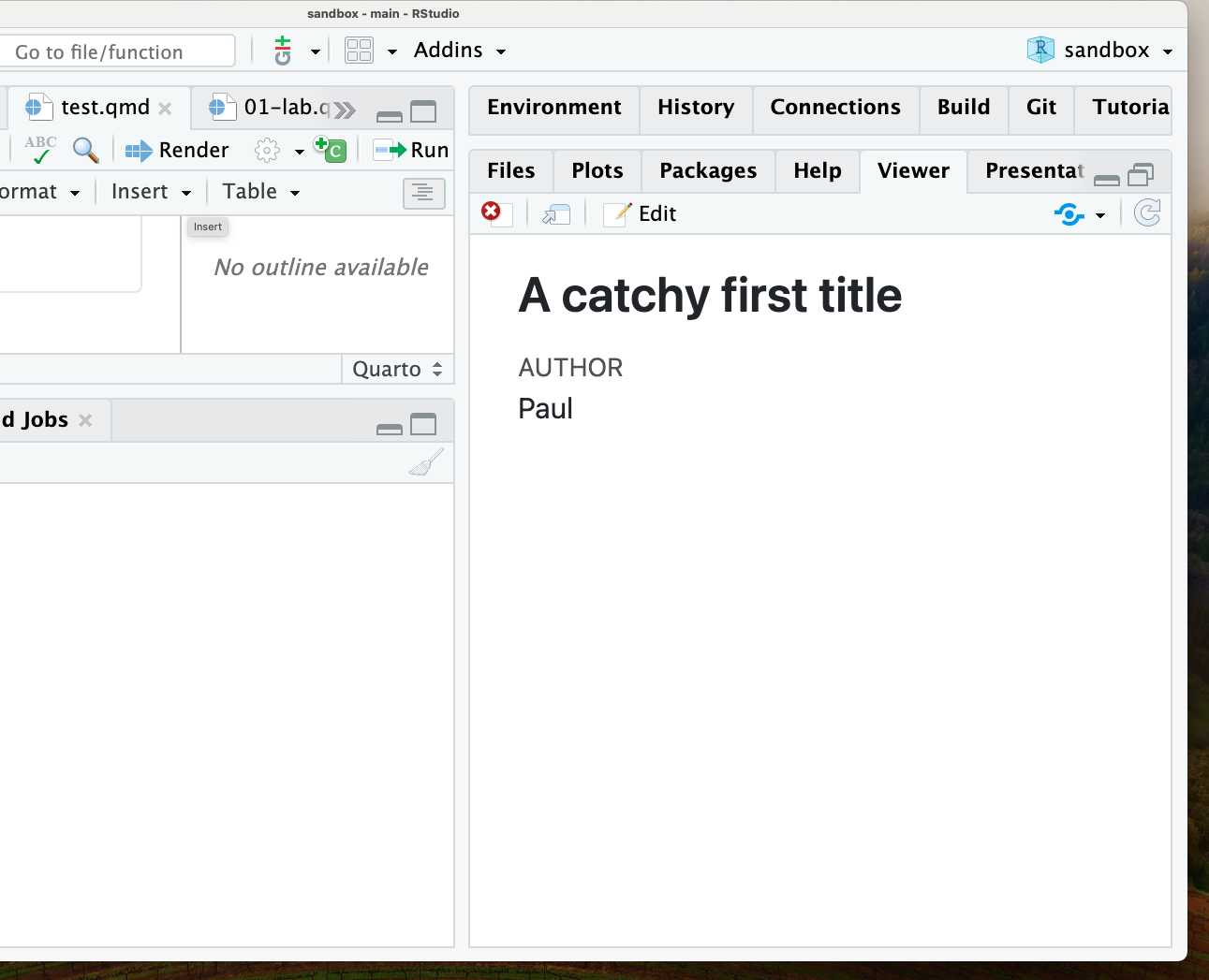The image size is (1209, 980).
Task: Open the sandbox project menu
Action: [x=1099, y=51]
